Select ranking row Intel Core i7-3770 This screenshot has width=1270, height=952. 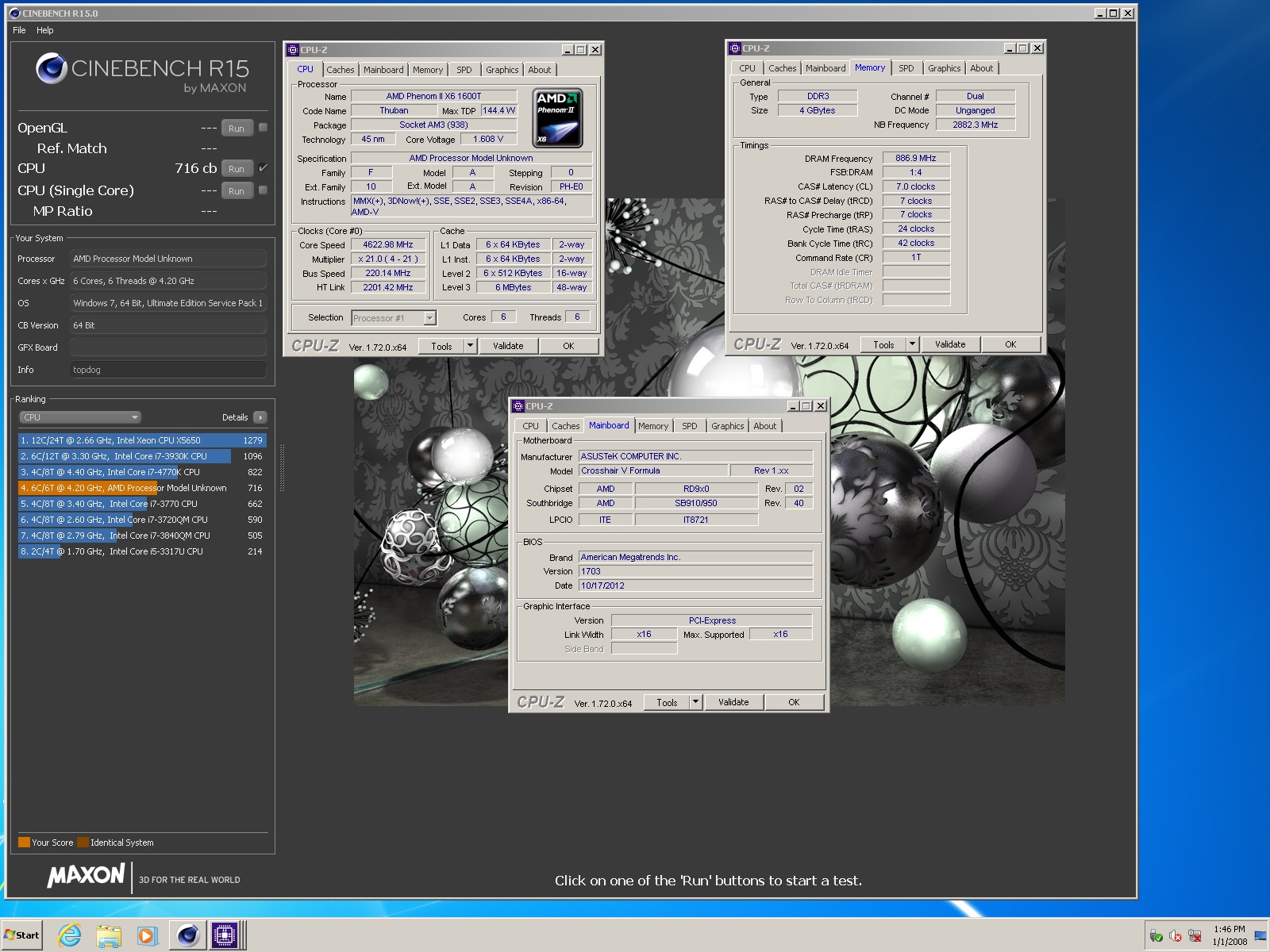142,504
